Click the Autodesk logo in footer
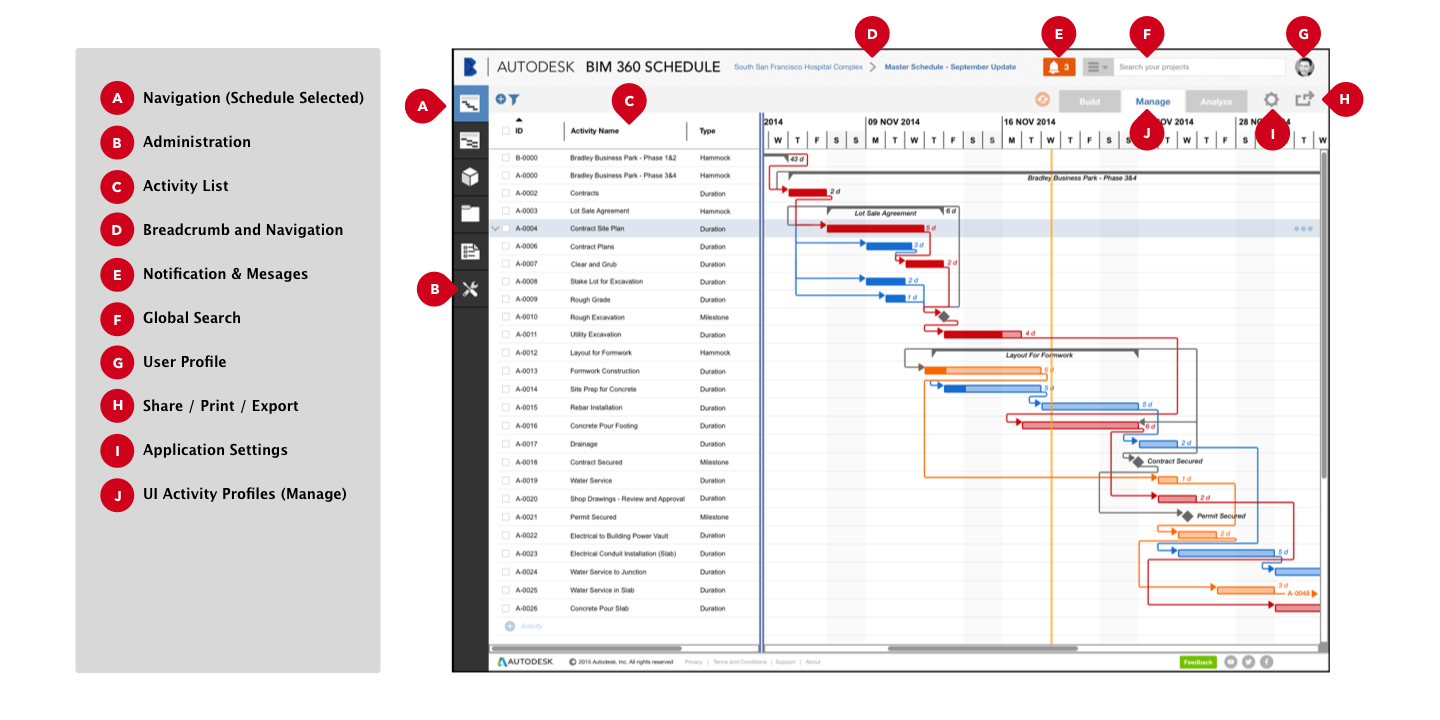 (525, 661)
